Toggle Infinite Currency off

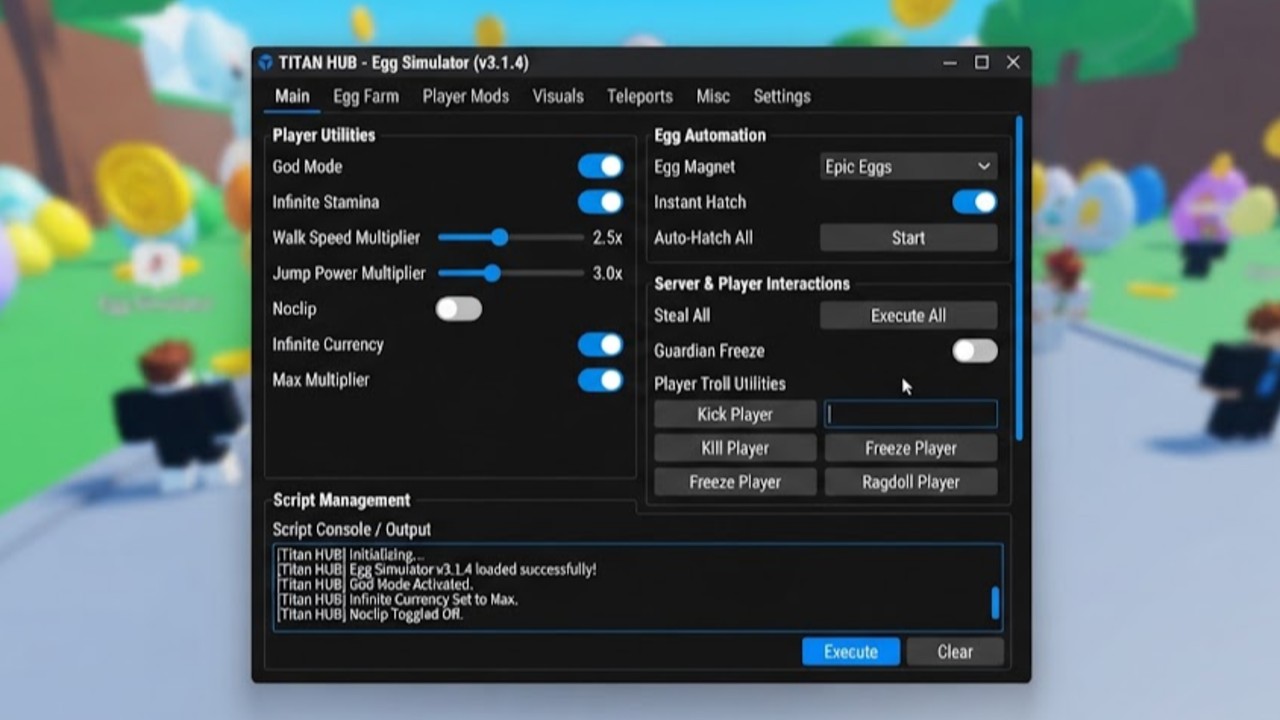[x=600, y=344]
